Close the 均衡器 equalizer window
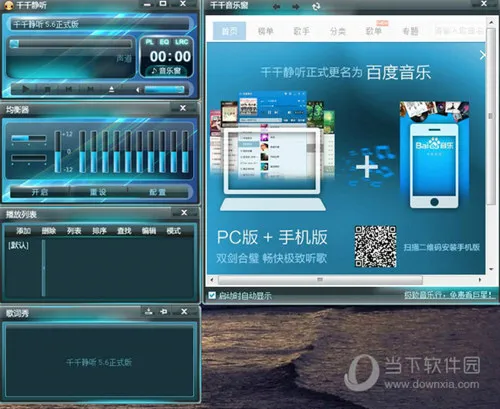500x409 pixels. pyautogui.click(x=183, y=108)
